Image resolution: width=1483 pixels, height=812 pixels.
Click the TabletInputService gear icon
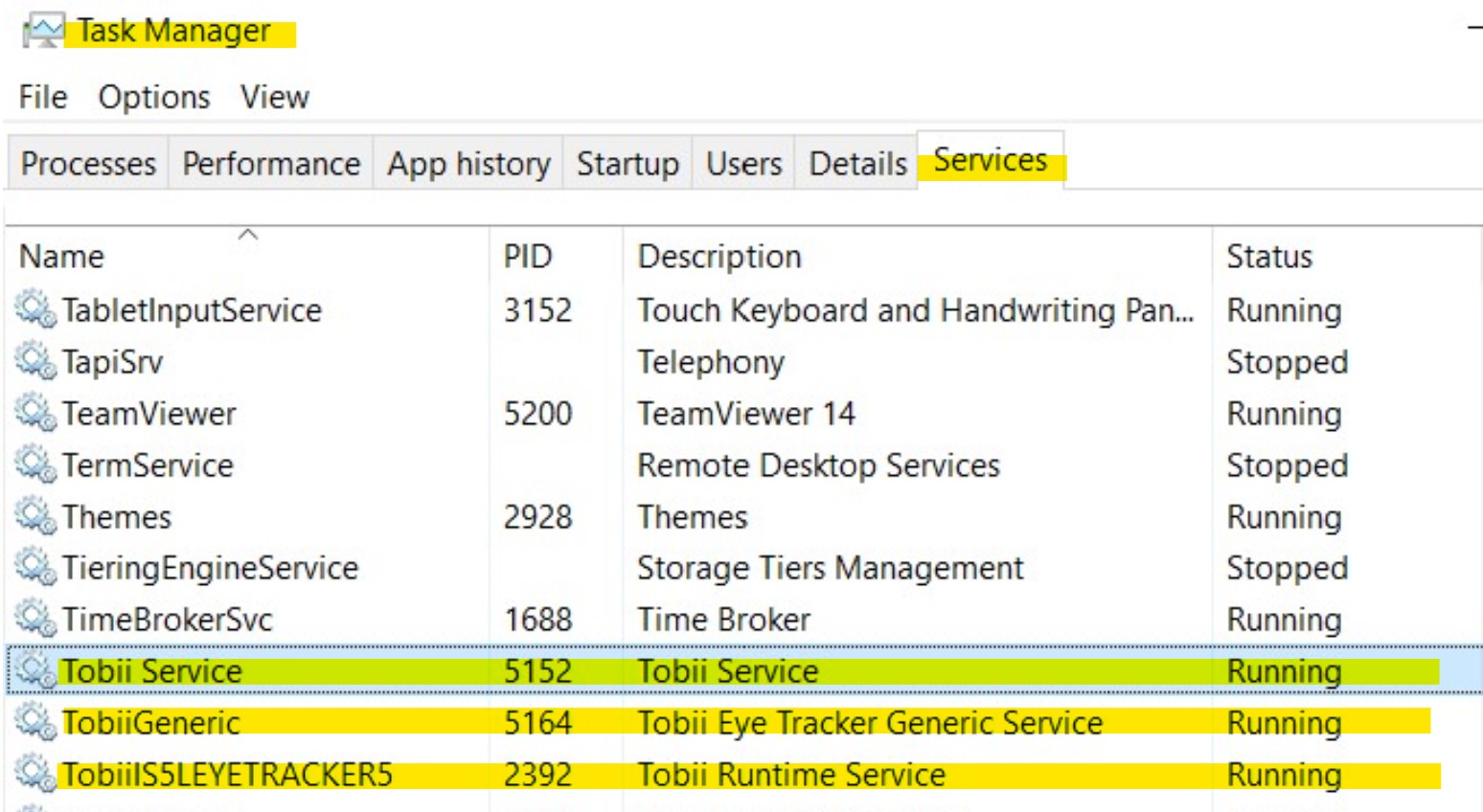(35, 309)
